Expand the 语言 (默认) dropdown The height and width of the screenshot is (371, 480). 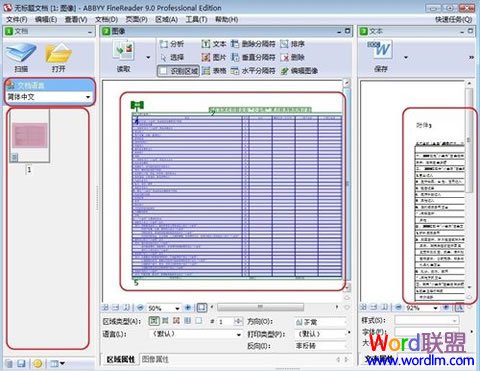(195, 334)
